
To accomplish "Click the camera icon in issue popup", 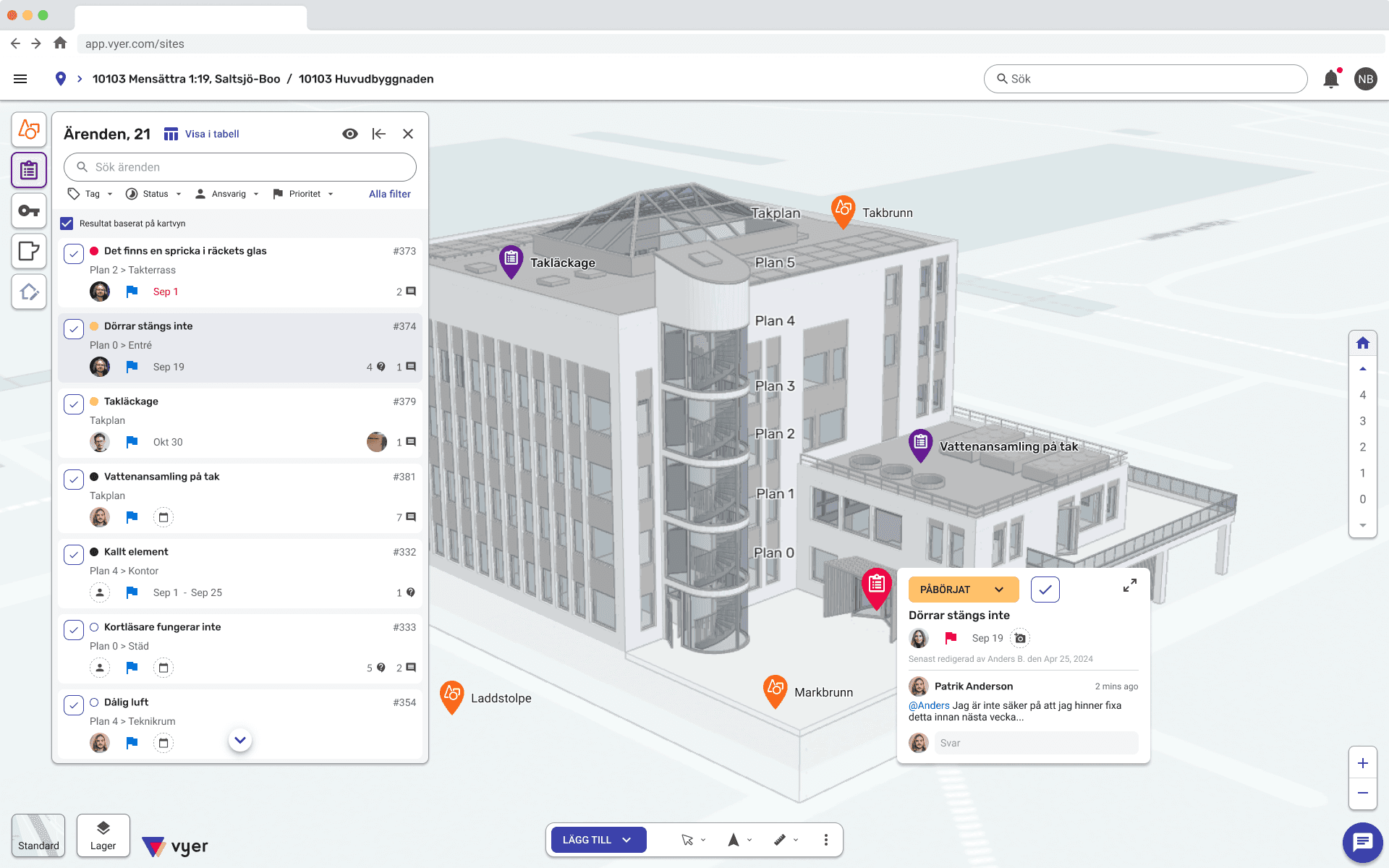I will 1020,638.
